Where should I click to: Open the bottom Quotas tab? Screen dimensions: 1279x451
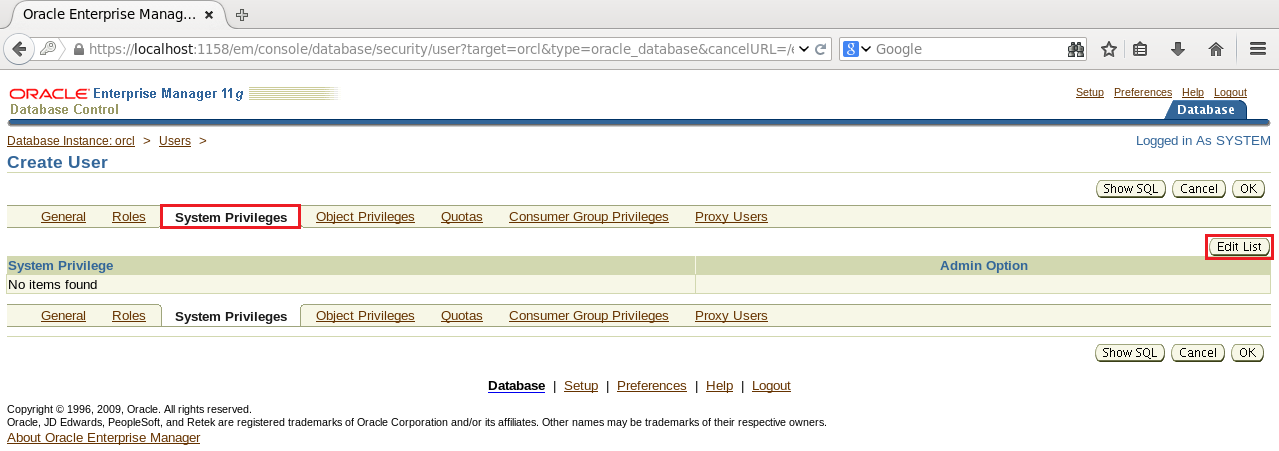(x=462, y=315)
